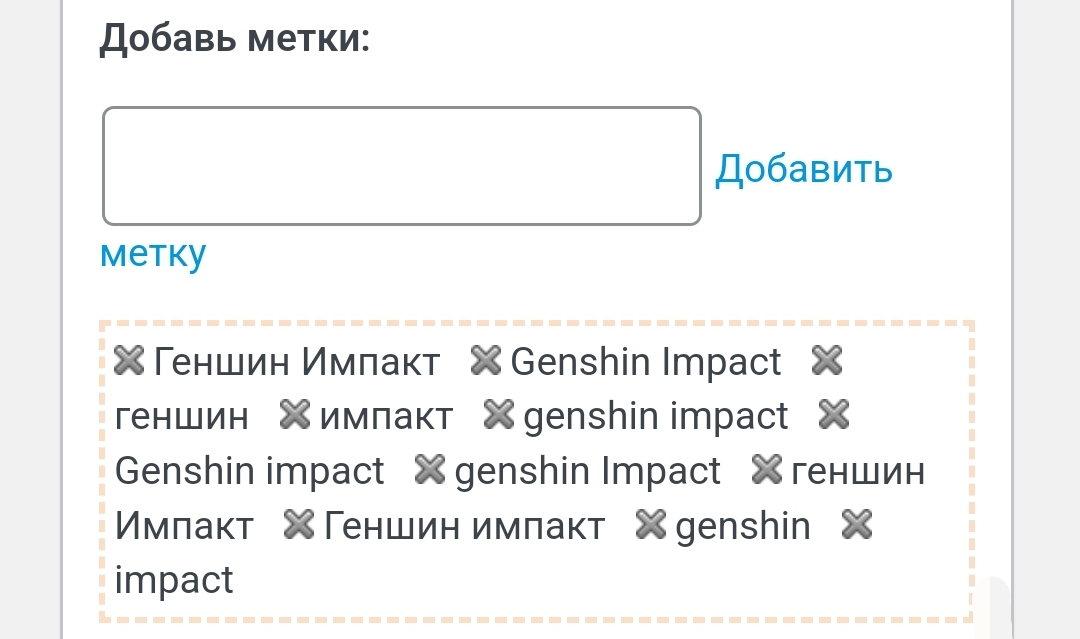Viewport: 1080px width, 639px height.
Task: Click the "Добавить метку" link
Action: coord(803,169)
